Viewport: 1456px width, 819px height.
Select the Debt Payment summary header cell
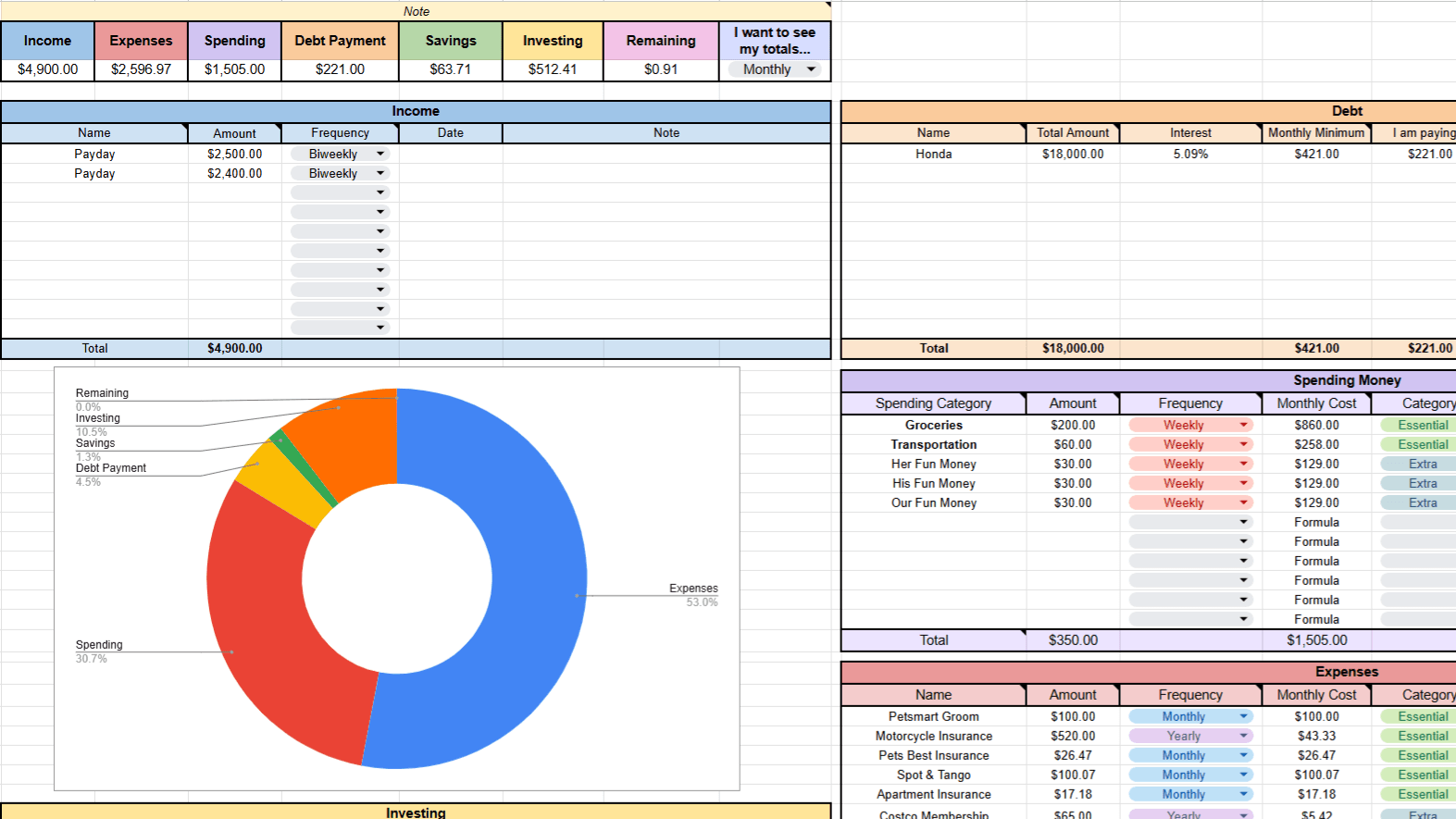point(340,41)
